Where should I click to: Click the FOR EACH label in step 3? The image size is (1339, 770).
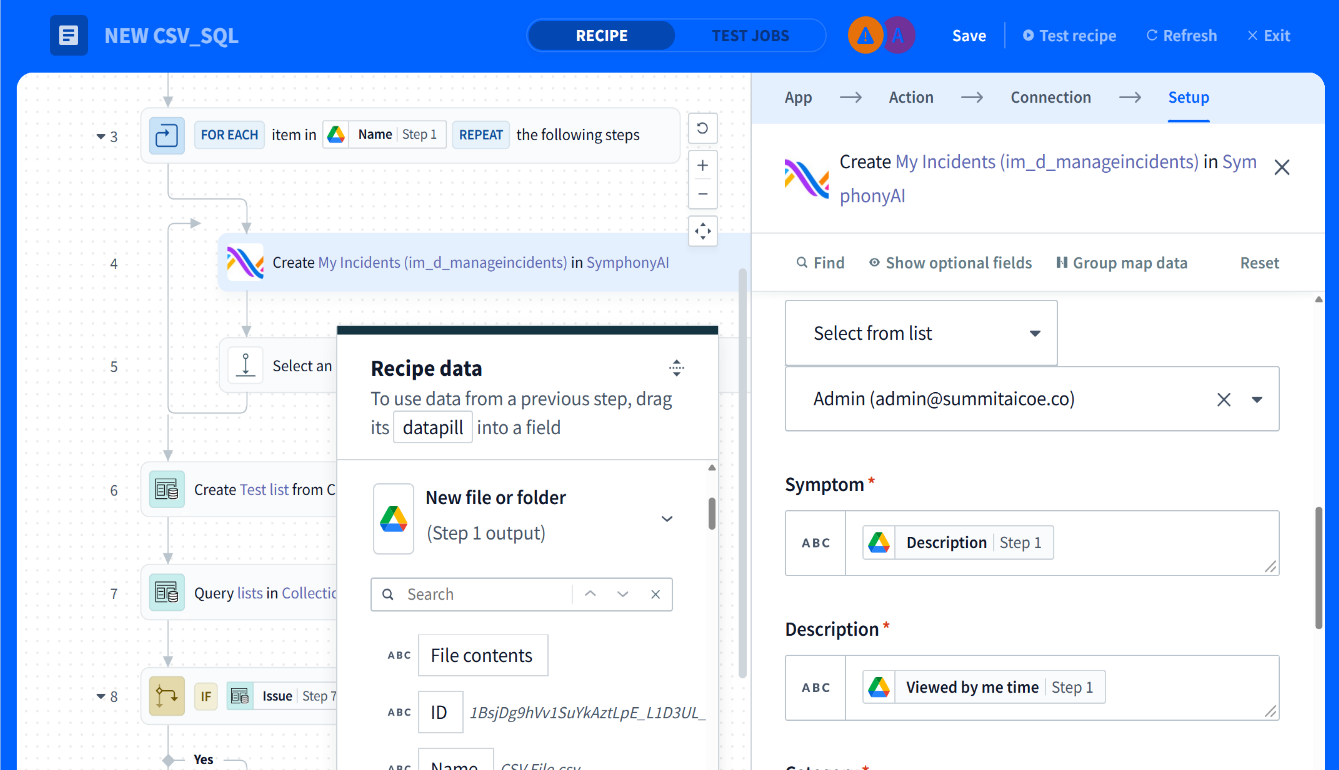click(229, 135)
